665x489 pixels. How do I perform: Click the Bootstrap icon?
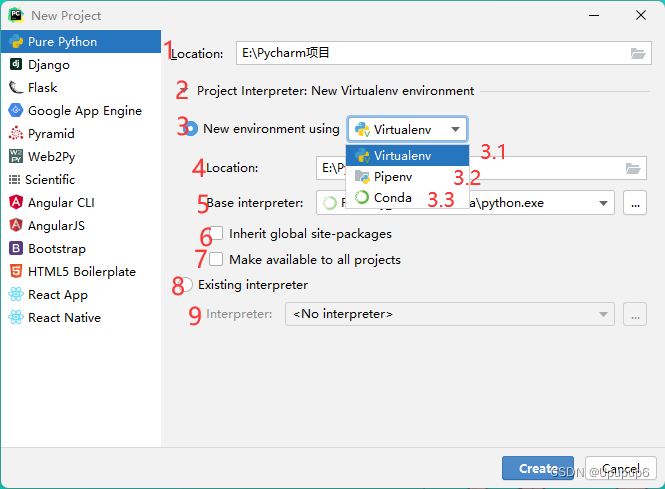[x=16, y=248]
